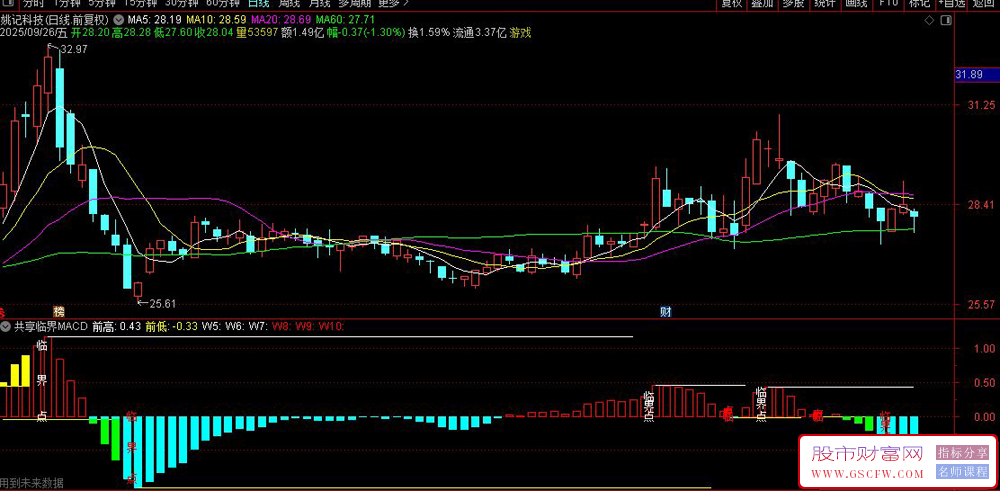1000x491 pixels.
Task: Click the 榜 marker on the time axis
Action: click(x=59, y=312)
